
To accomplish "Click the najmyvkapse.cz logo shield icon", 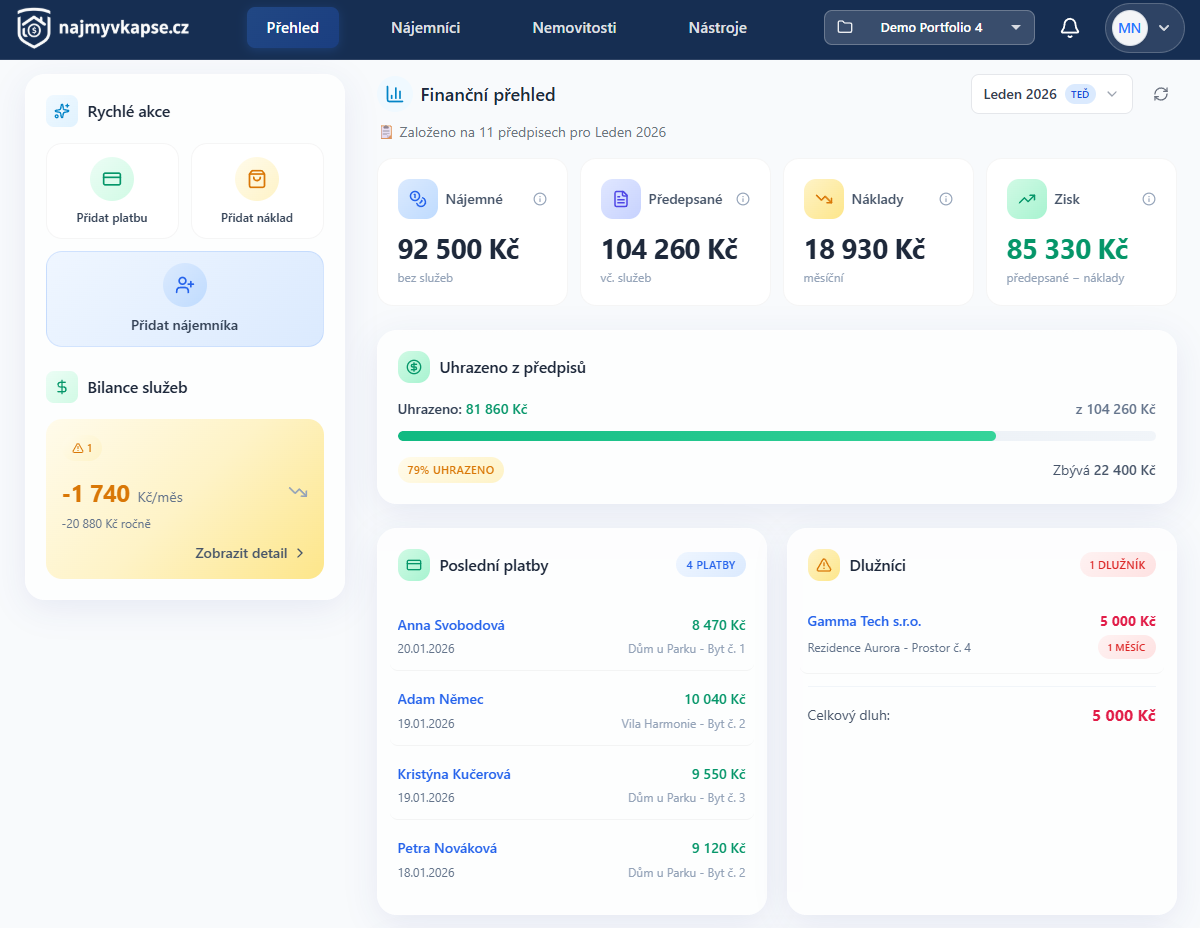I will 36,28.
